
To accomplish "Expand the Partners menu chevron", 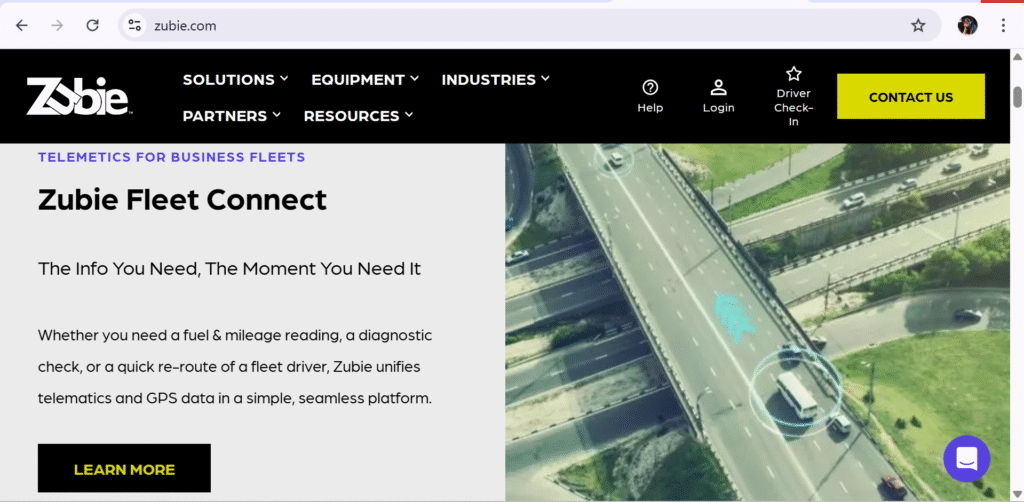I will (x=276, y=114).
